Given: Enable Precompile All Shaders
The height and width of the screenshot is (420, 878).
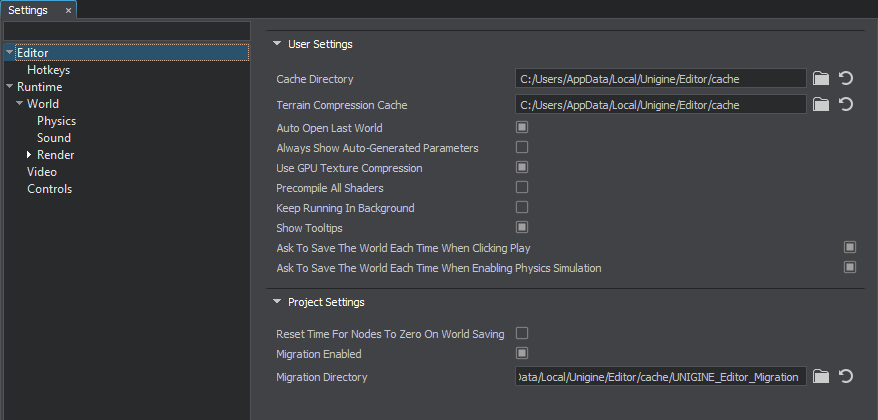Looking at the screenshot, I should click(521, 188).
